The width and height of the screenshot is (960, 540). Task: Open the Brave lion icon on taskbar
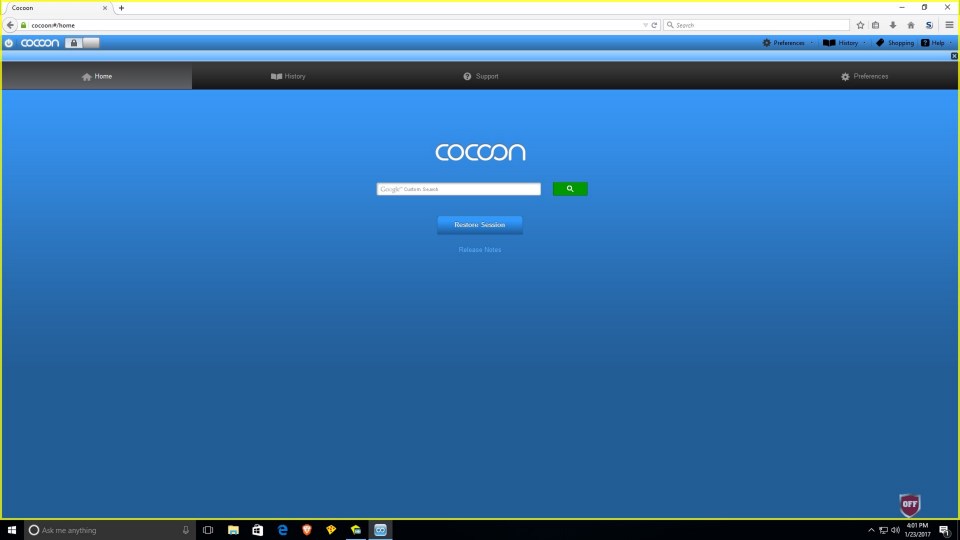307,530
